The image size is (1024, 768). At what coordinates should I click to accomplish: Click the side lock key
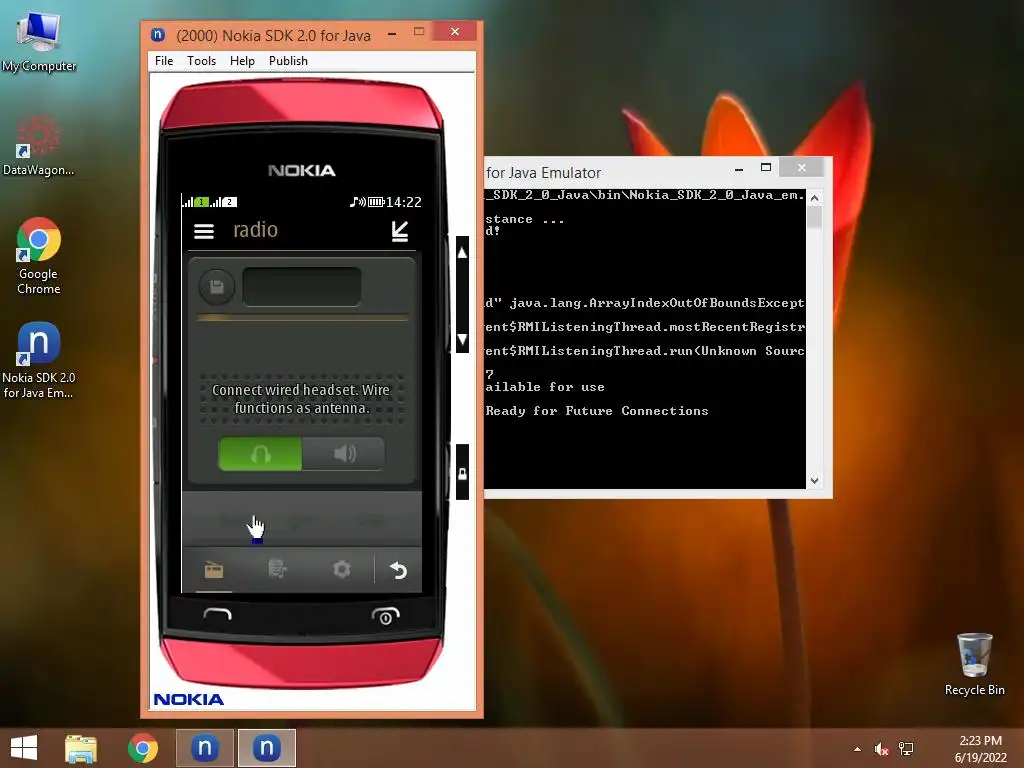click(x=462, y=472)
